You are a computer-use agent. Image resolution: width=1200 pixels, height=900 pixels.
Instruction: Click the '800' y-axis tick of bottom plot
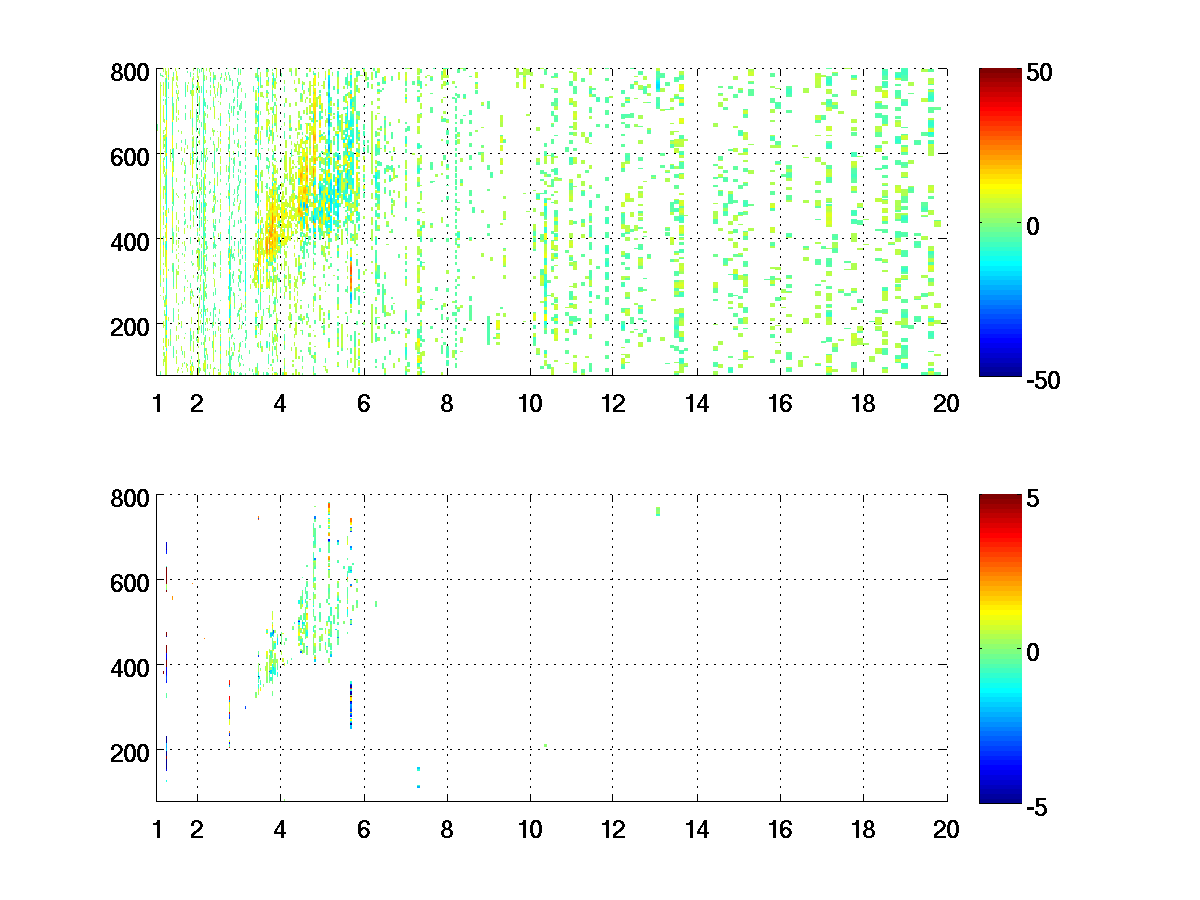tap(130, 497)
